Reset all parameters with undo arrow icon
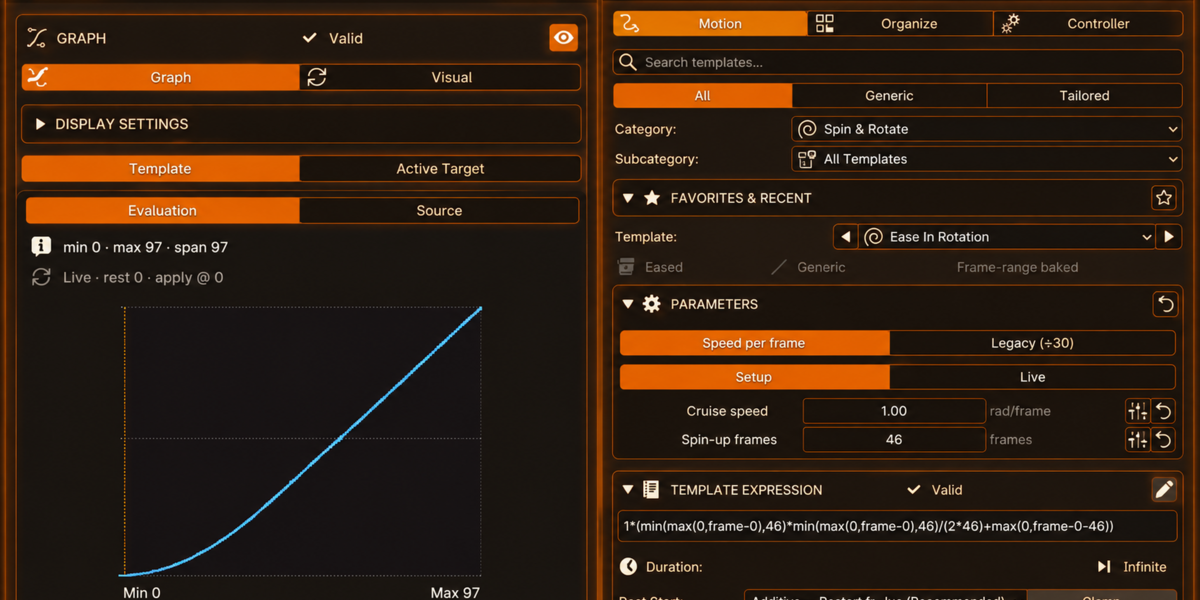Screen dimensions: 1200x600 coord(1165,304)
